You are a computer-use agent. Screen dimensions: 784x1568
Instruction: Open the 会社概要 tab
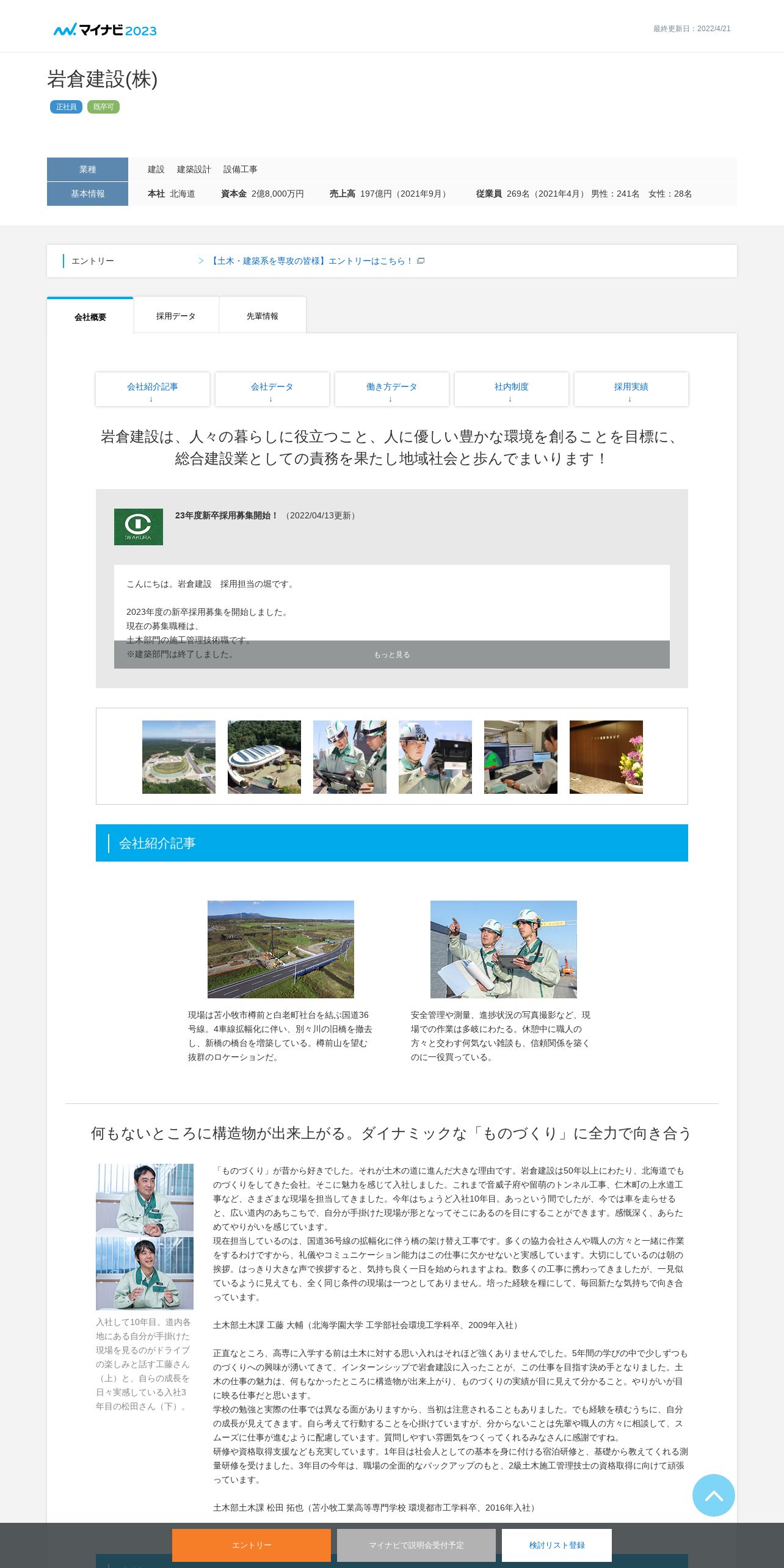pyautogui.click(x=90, y=316)
